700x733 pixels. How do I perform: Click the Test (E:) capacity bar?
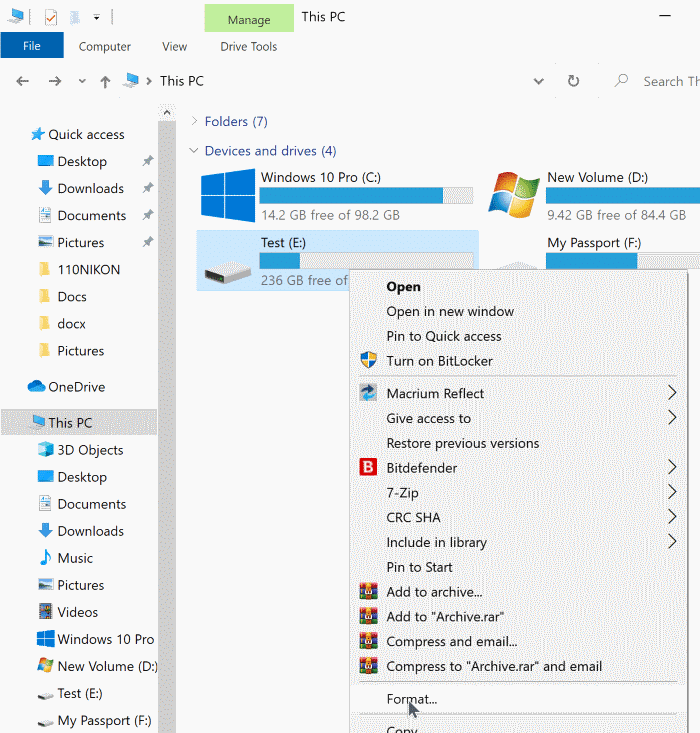click(366, 261)
